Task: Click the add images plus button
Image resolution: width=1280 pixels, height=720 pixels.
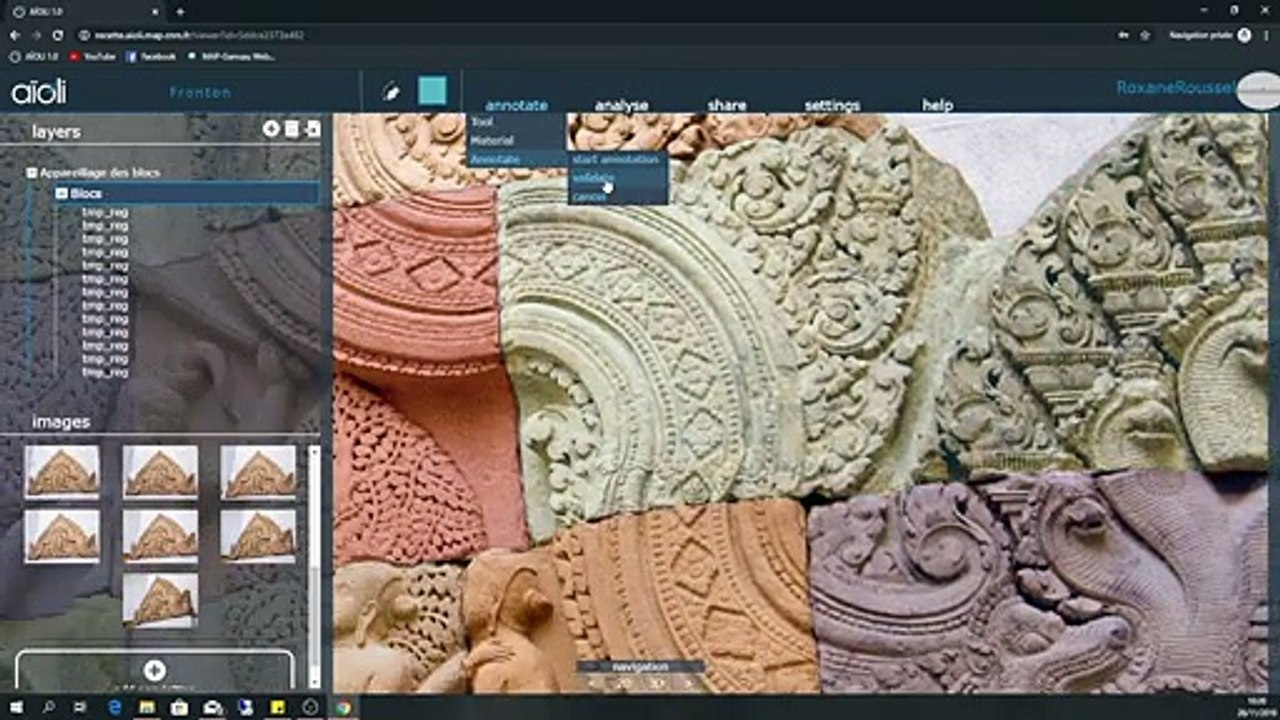Action: point(154,671)
